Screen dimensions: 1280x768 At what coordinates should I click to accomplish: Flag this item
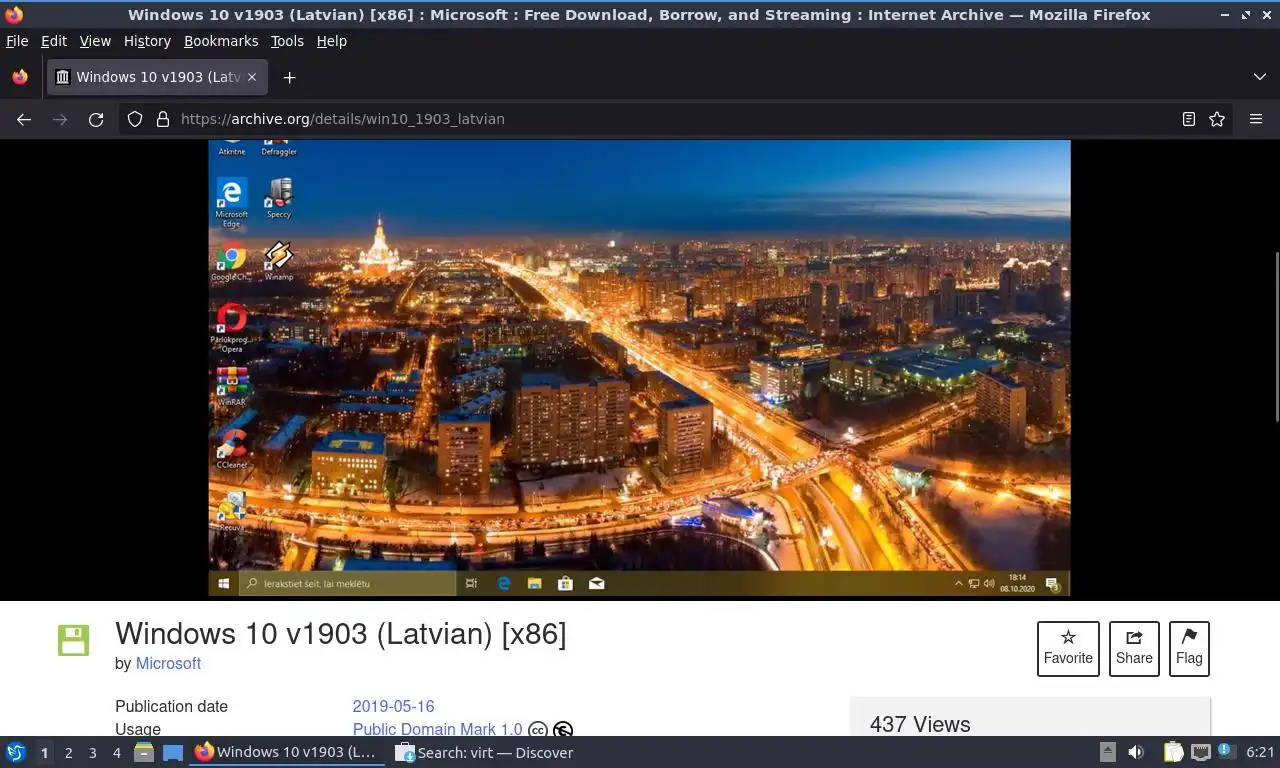[x=1189, y=648]
